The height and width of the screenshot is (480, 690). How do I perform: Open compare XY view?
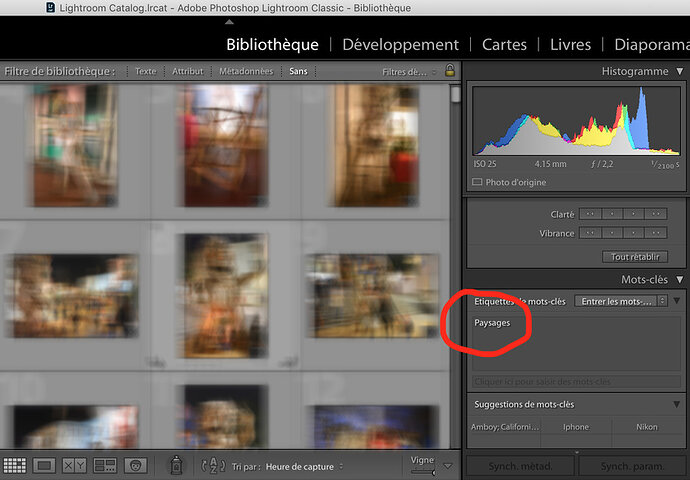coord(74,465)
